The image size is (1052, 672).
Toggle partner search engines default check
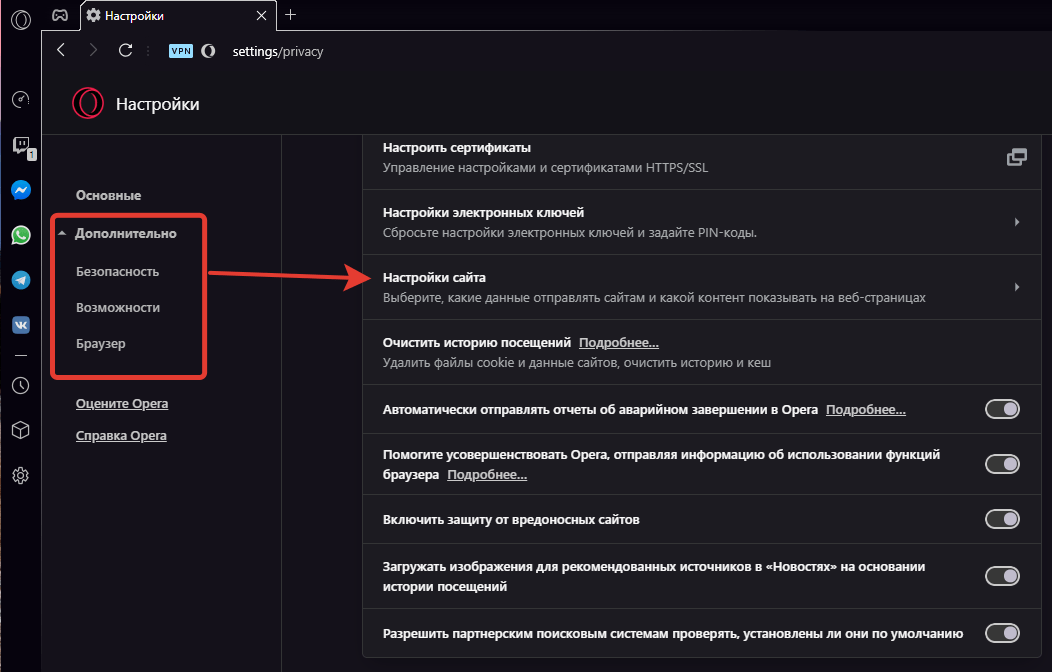pyautogui.click(x=1002, y=633)
